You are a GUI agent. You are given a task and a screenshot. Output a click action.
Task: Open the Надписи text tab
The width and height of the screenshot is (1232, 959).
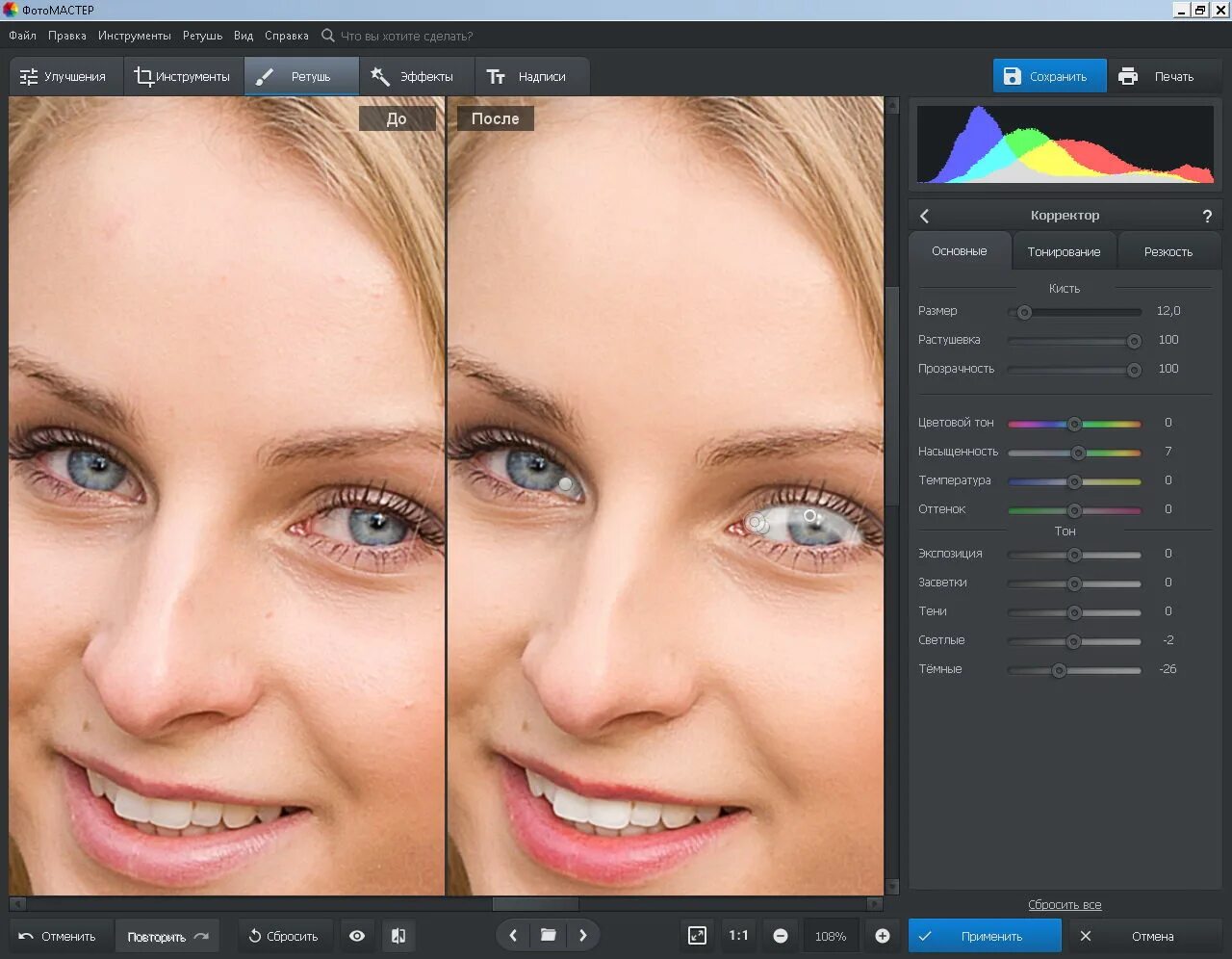[x=531, y=76]
